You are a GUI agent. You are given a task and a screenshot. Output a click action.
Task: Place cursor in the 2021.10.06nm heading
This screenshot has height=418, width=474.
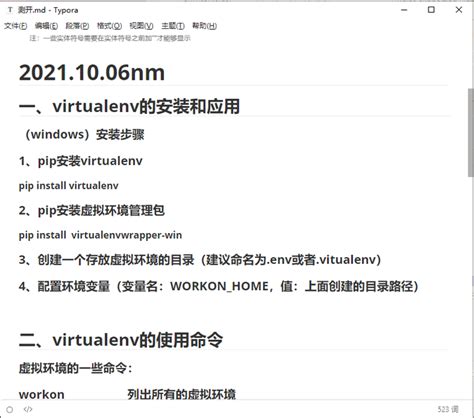[92, 73]
